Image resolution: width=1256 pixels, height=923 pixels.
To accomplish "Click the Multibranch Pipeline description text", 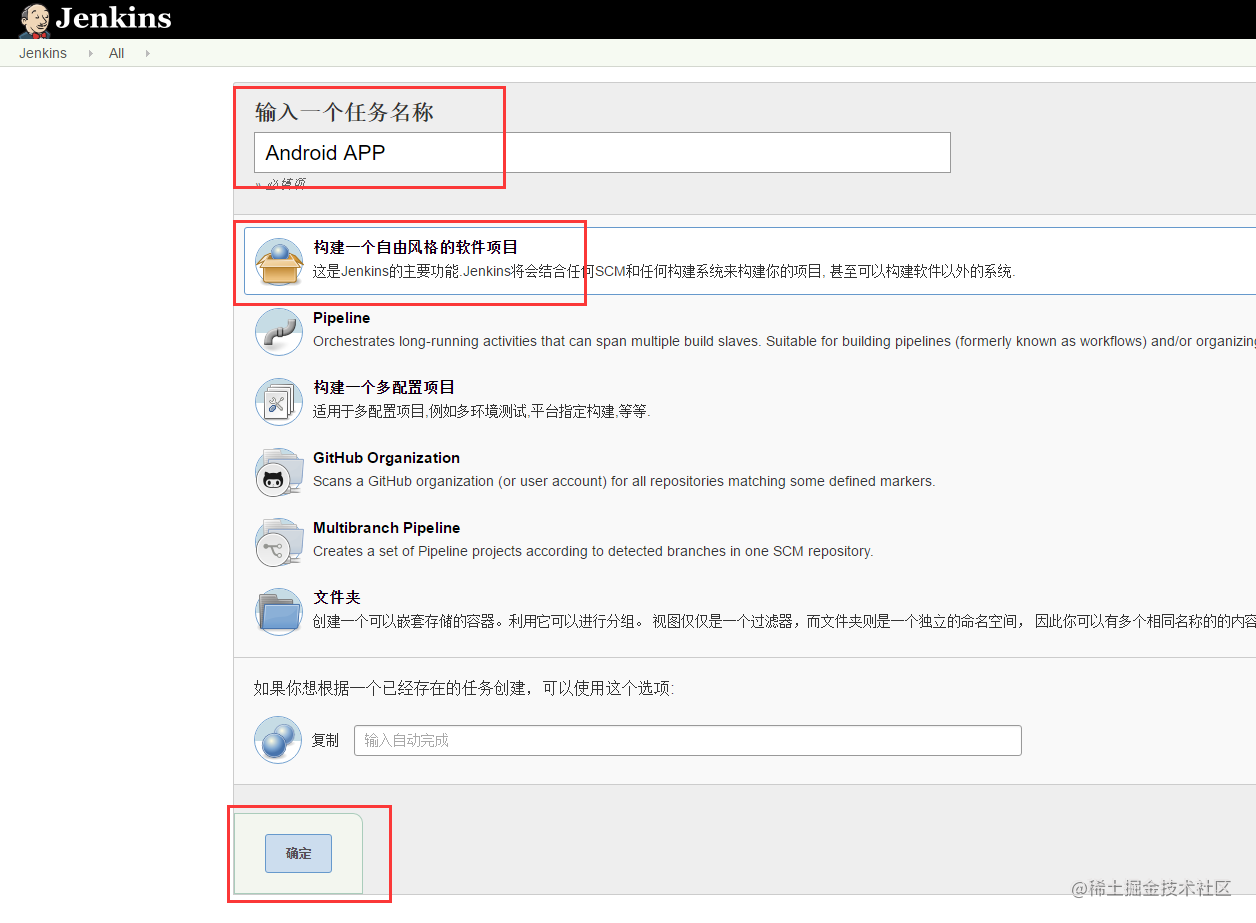I will (593, 551).
